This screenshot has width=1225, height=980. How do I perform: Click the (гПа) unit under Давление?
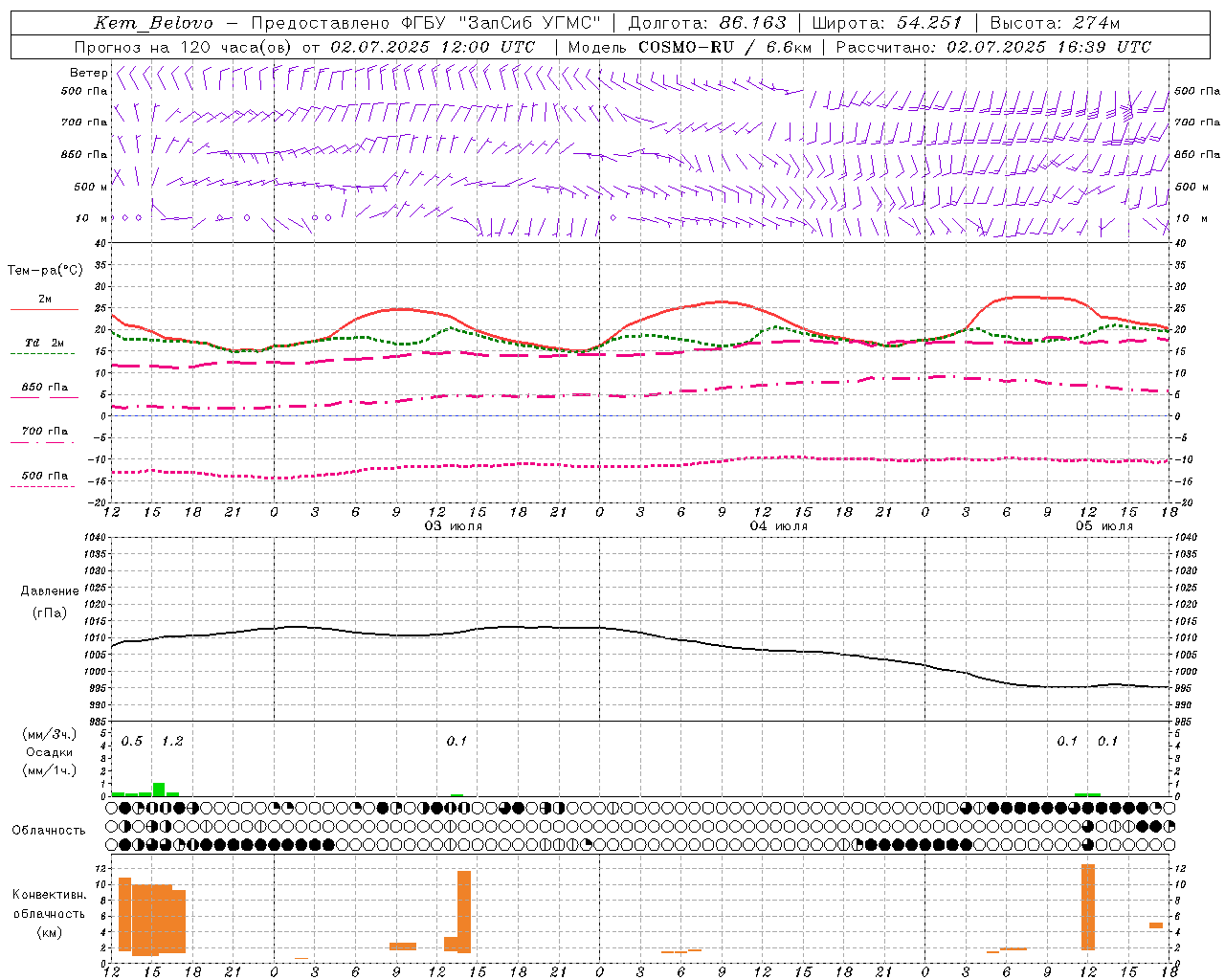pyautogui.click(x=50, y=613)
